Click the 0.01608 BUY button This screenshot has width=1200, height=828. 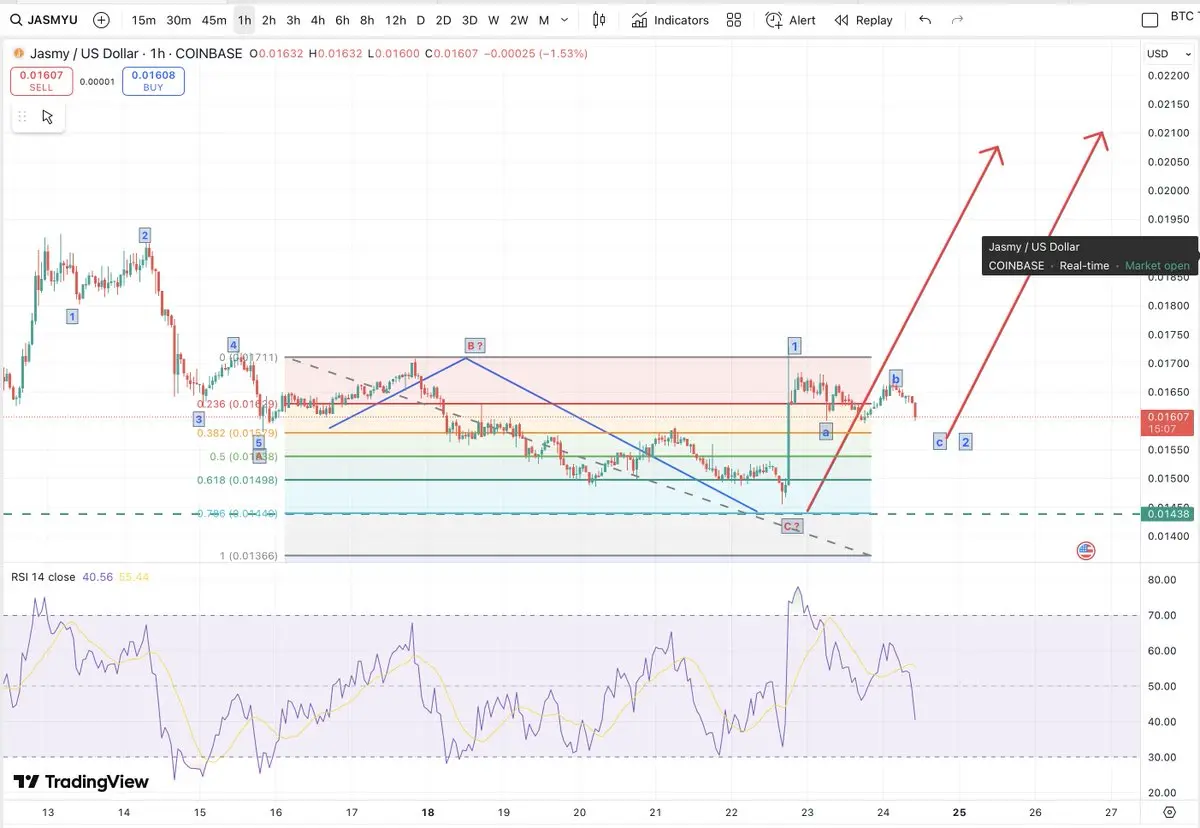(x=153, y=81)
